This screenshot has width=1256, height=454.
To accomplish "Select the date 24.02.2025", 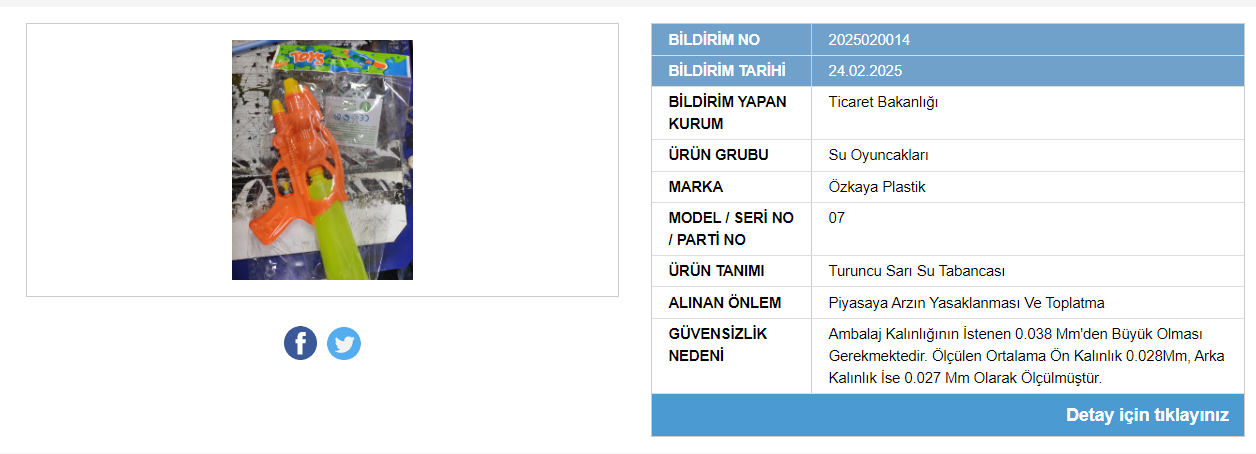I will [865, 71].
